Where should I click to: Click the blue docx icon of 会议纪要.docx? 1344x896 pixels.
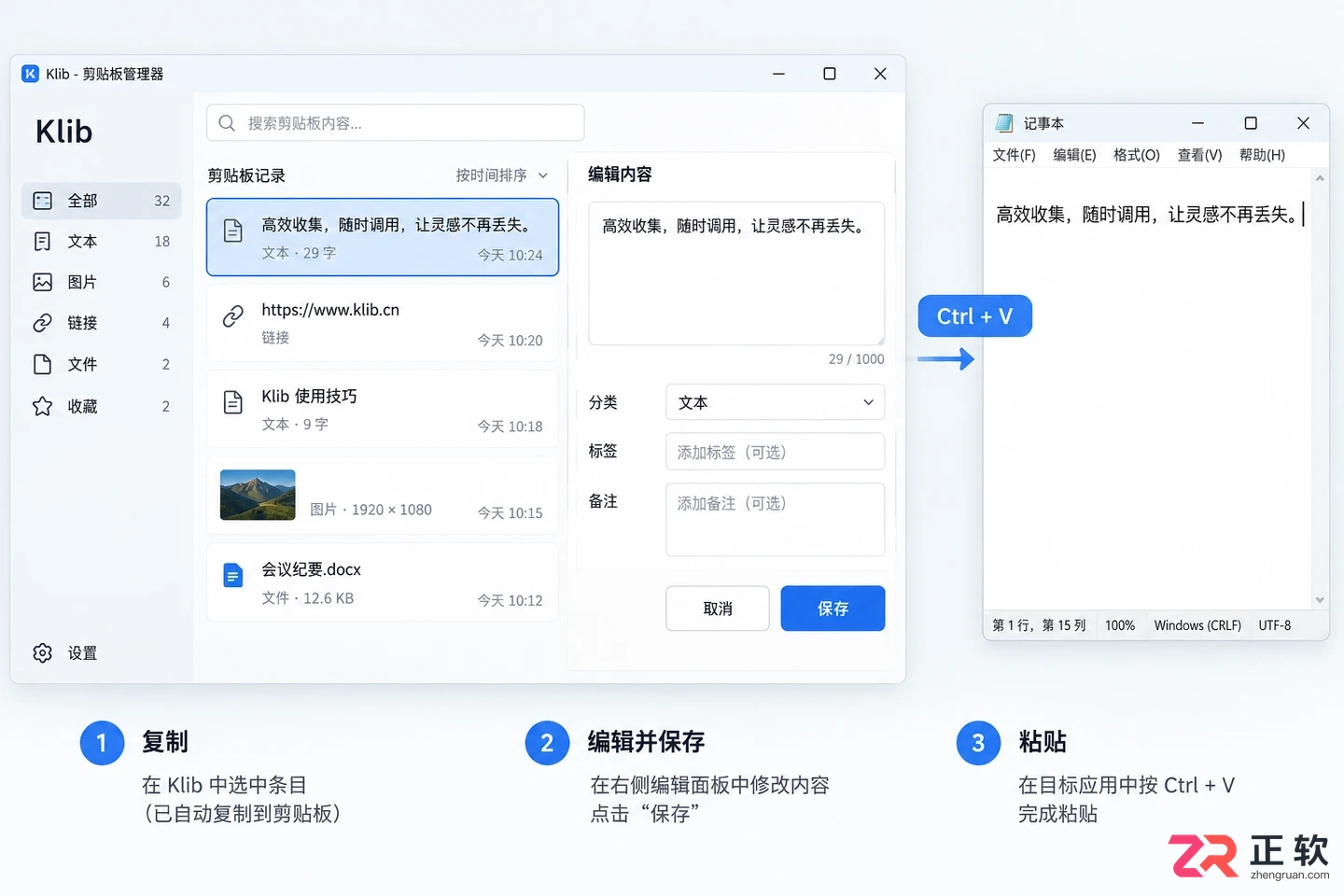tap(233, 576)
